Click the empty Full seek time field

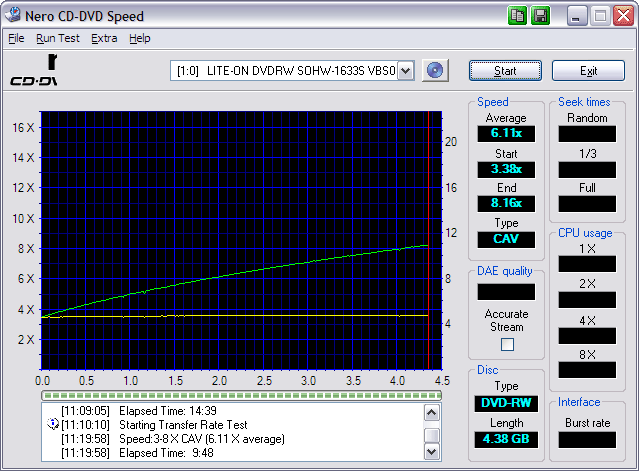[587, 204]
